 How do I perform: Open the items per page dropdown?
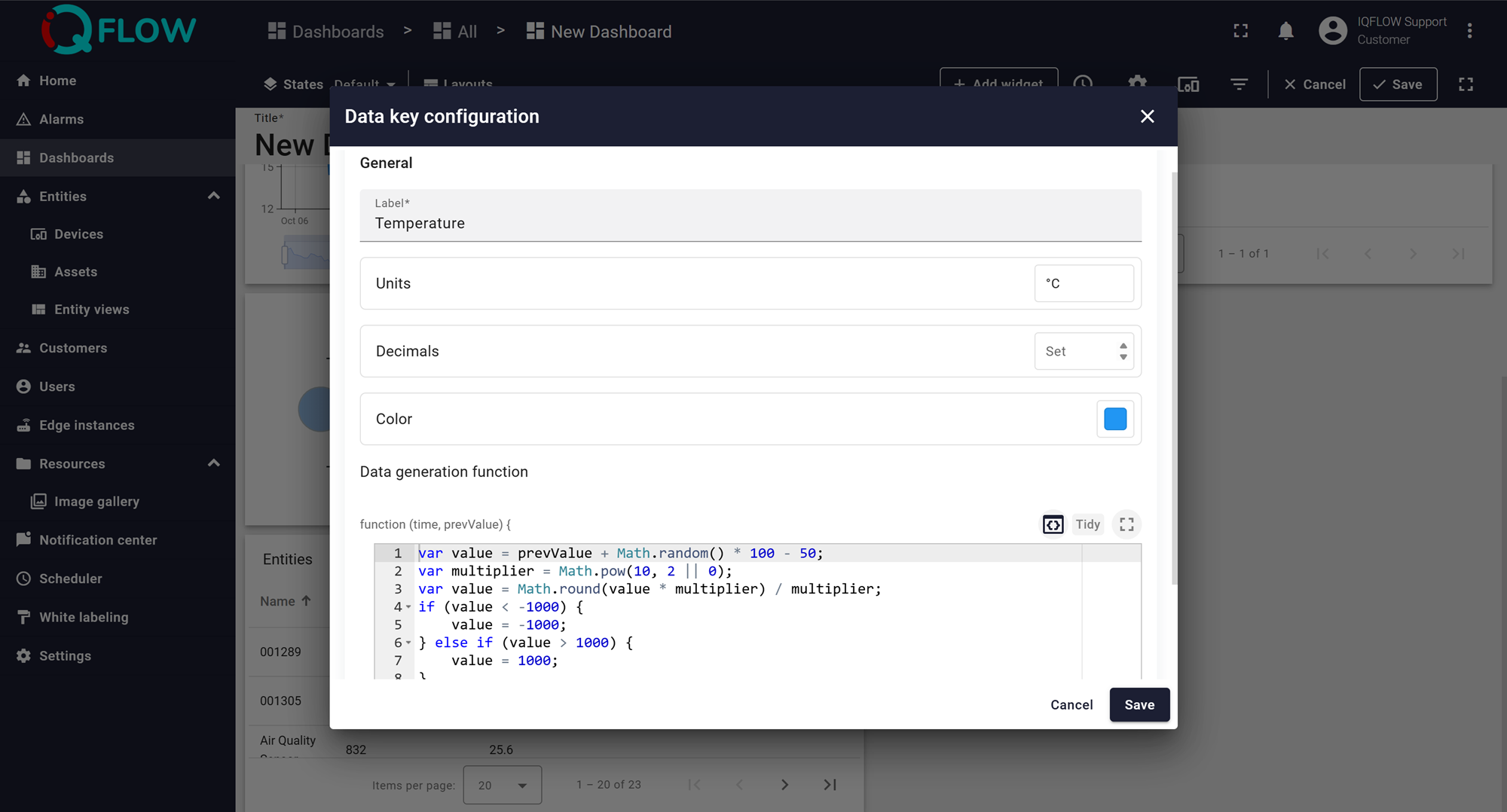(502, 785)
